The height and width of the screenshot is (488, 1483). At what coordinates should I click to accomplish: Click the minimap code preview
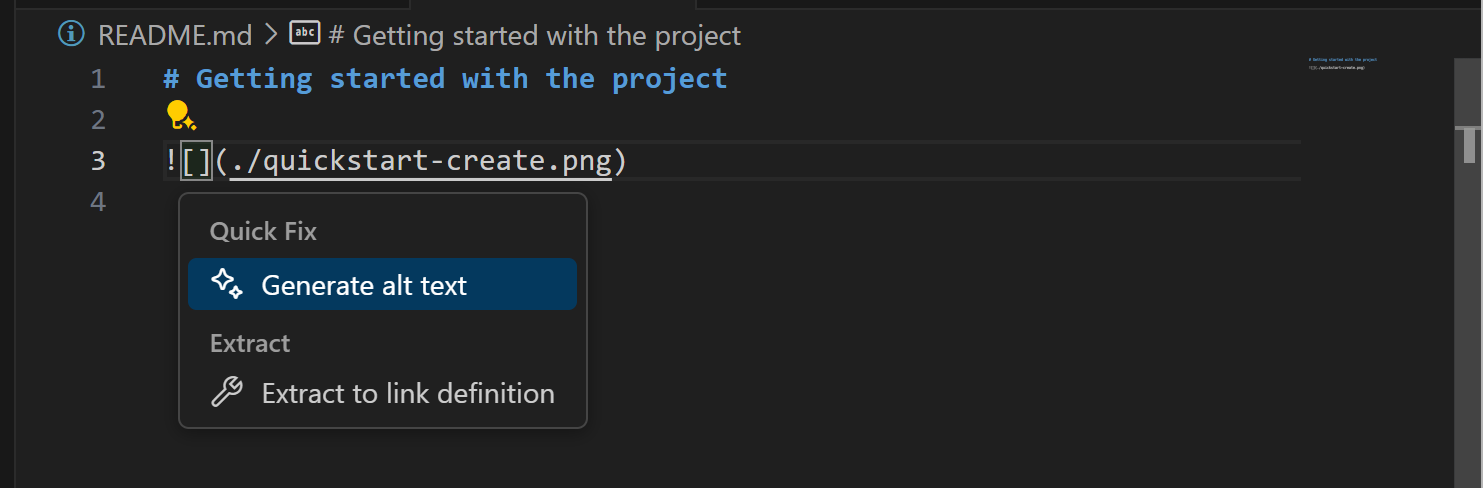(x=1342, y=63)
